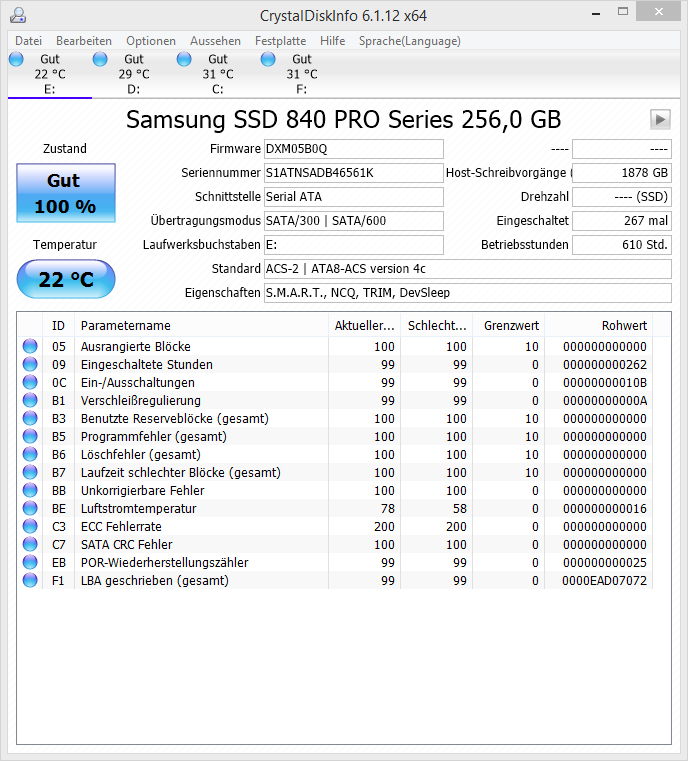Click status orb of POR-Wiederherstellungszähler row
This screenshot has width=688, height=761.
[x=30, y=562]
